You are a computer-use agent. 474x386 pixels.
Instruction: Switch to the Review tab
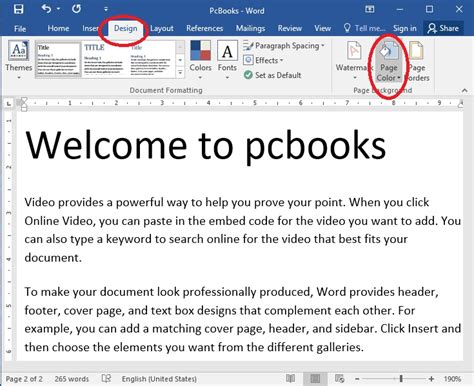click(290, 28)
